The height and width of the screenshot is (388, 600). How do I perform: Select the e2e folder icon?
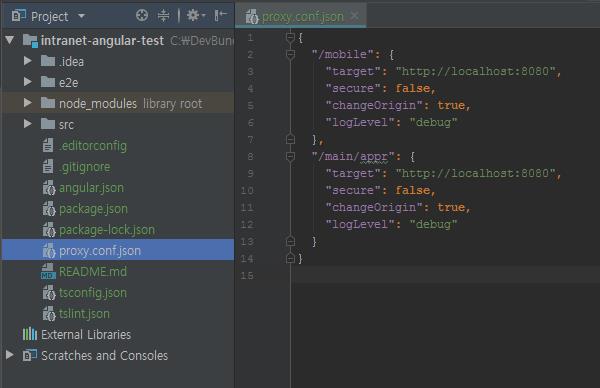point(48,82)
